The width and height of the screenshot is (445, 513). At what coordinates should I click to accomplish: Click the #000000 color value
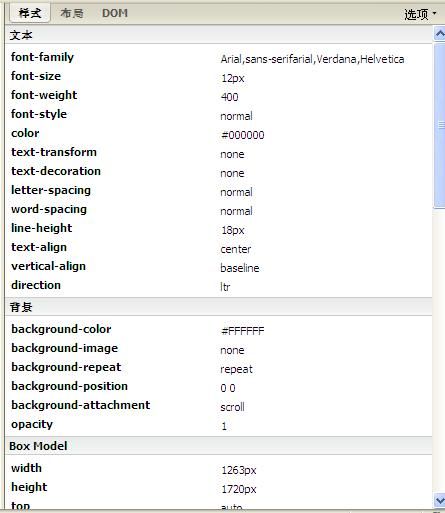(x=242, y=135)
